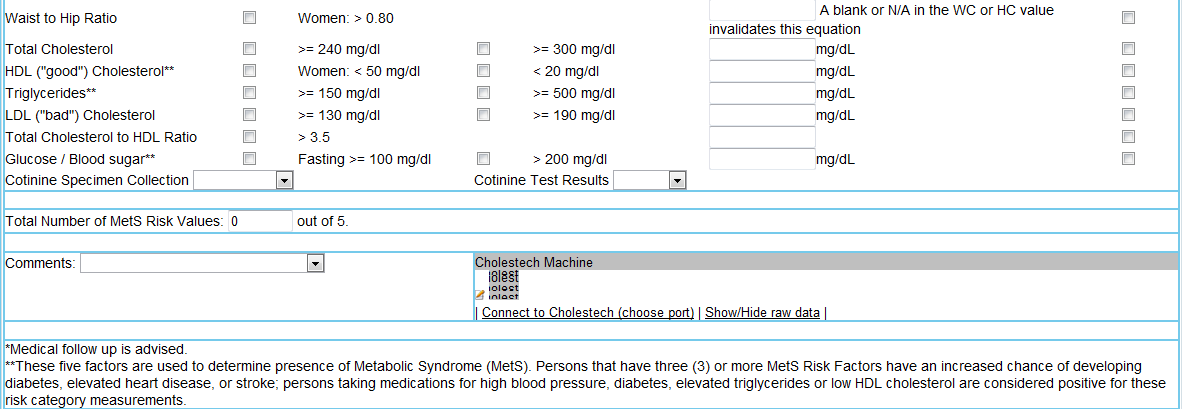This screenshot has height=409, width=1182.
Task: Focus the Triglycerides mg/dL value field
Action: tap(762, 93)
